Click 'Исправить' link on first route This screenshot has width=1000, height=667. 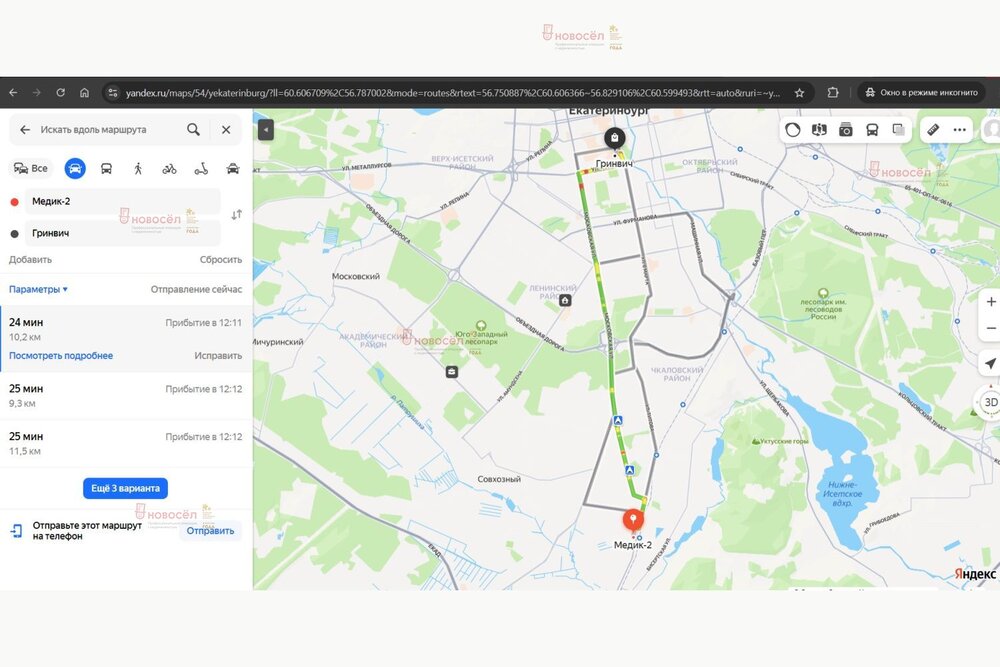pyautogui.click(x=218, y=356)
